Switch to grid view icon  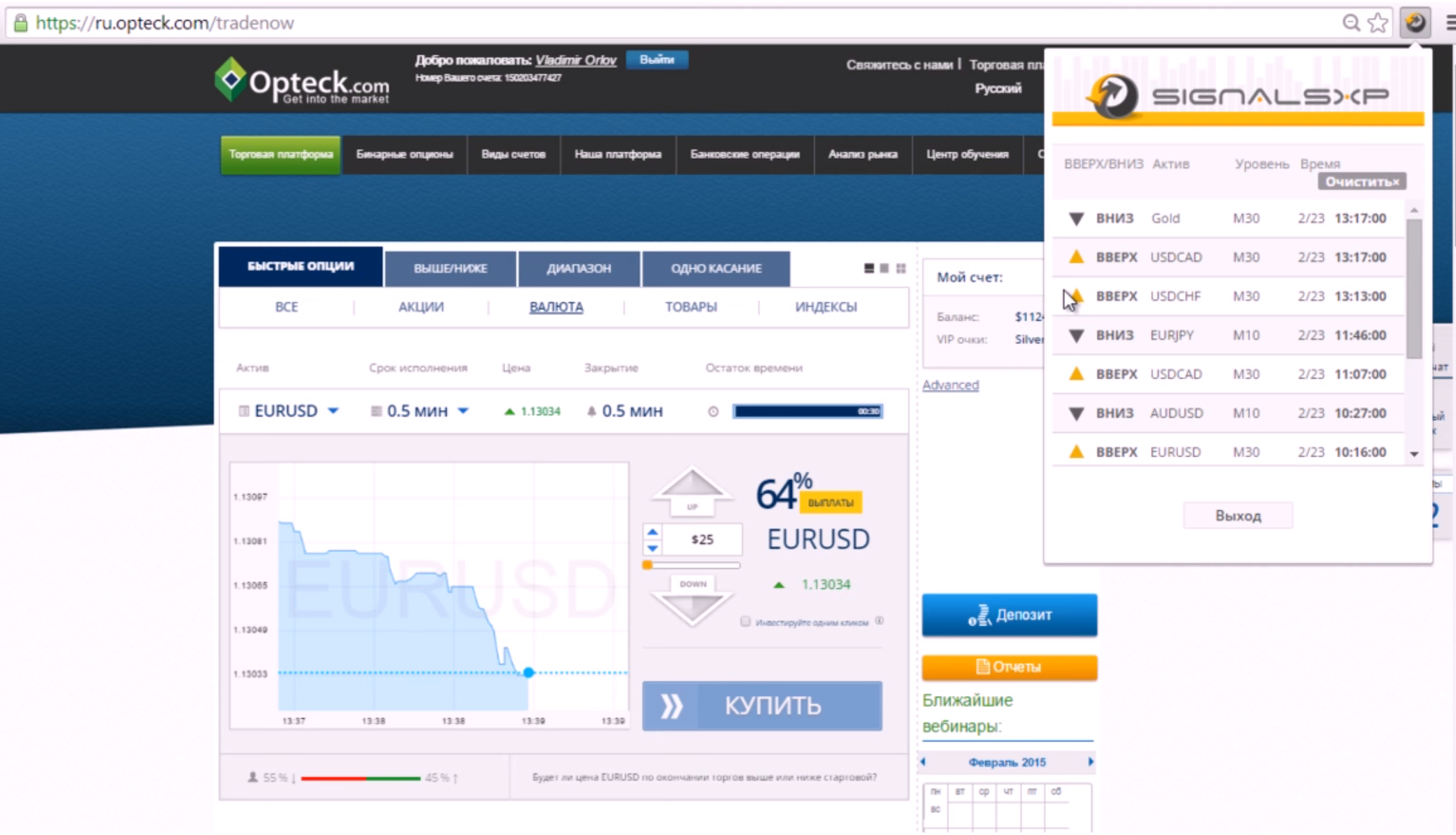click(x=901, y=268)
